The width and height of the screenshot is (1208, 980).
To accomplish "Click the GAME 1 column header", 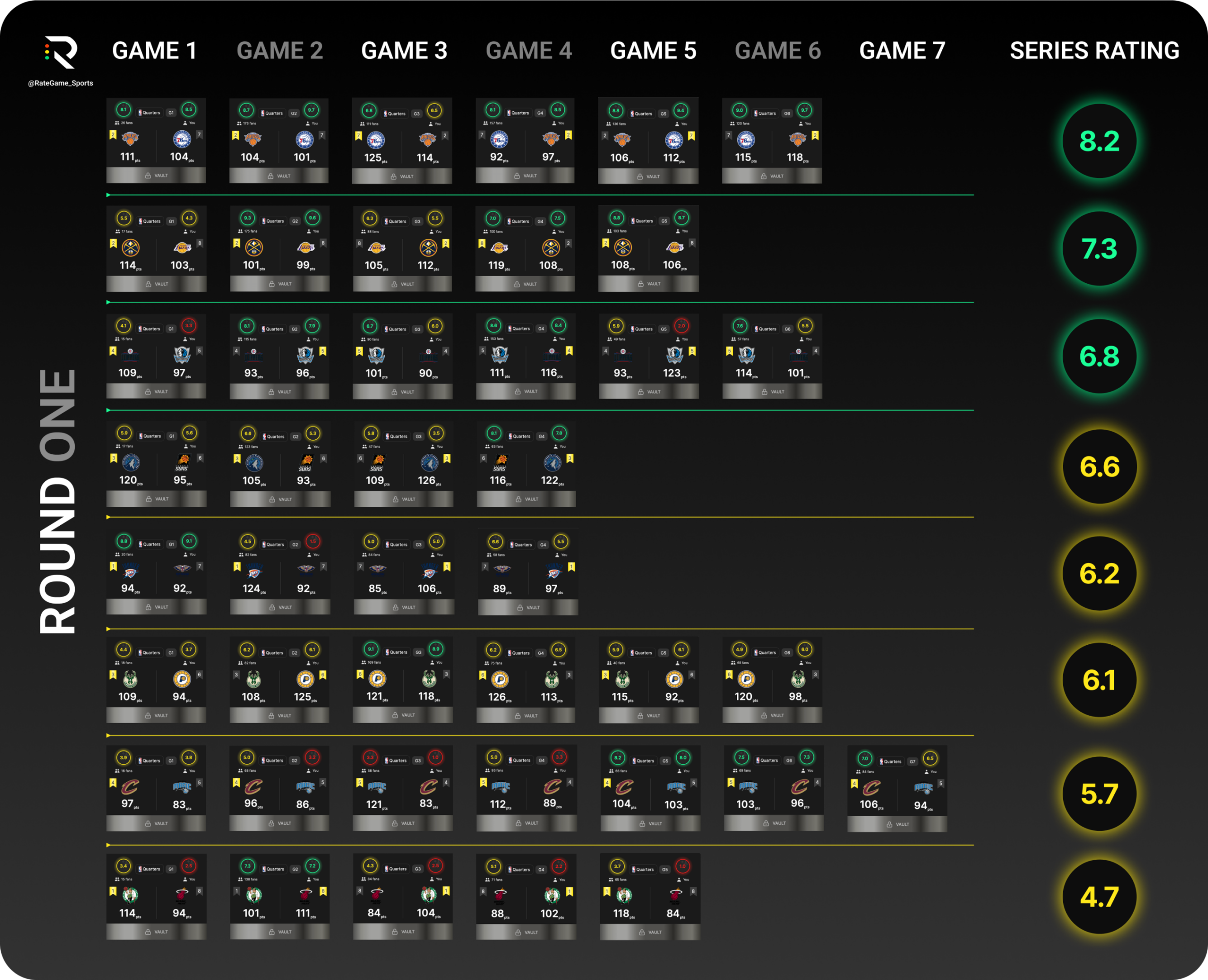I will point(154,51).
